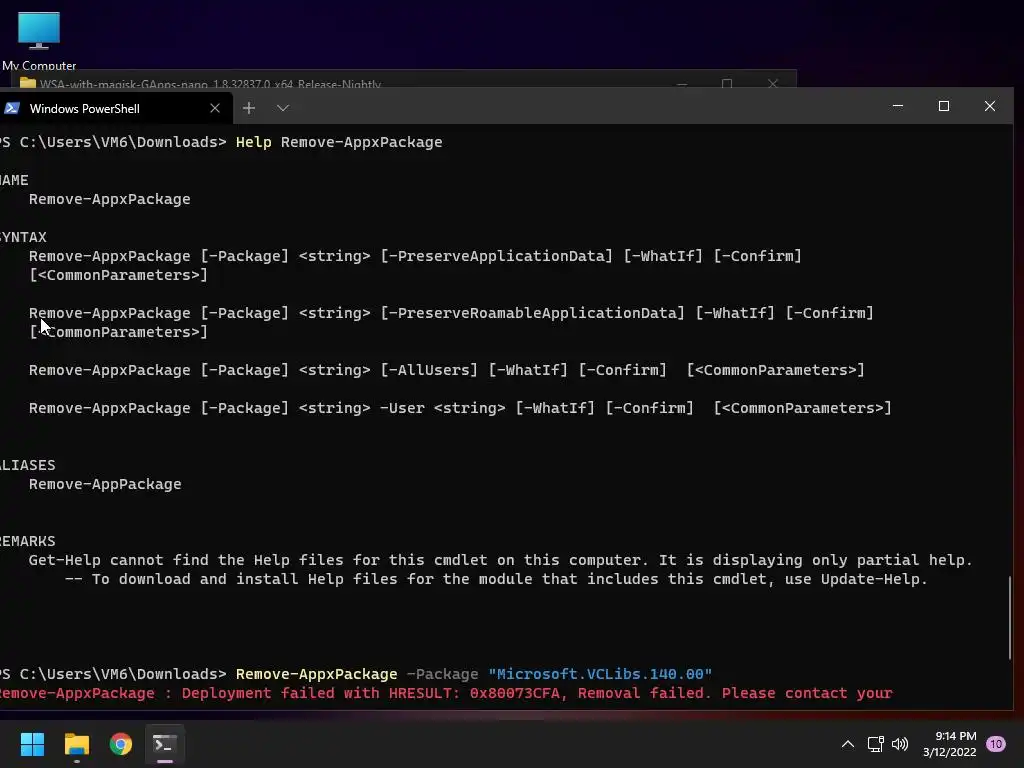Launch Google Chrome from taskbar

pyautogui.click(x=121, y=744)
